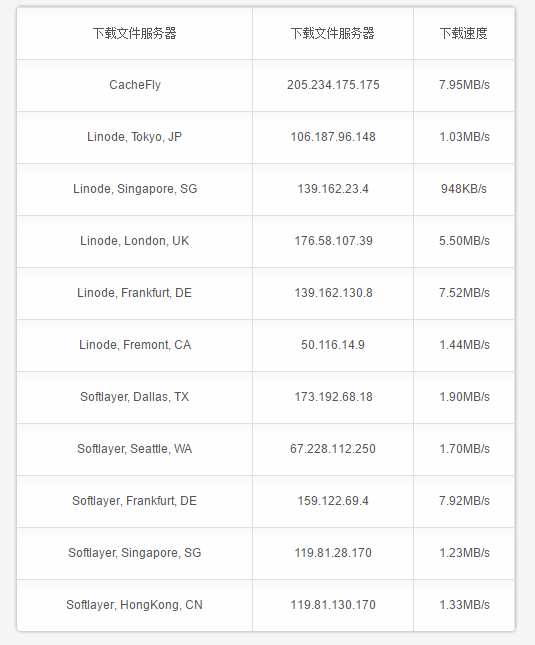
Task: Select Softlayer, Singapore, SG row
Action: tap(266, 553)
